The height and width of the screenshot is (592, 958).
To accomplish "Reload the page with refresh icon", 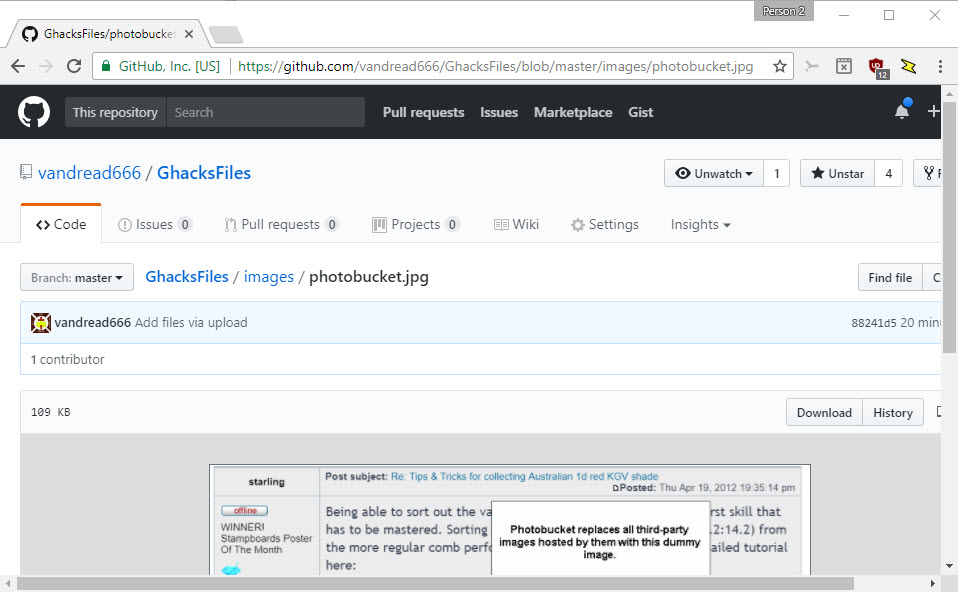I will (x=74, y=66).
